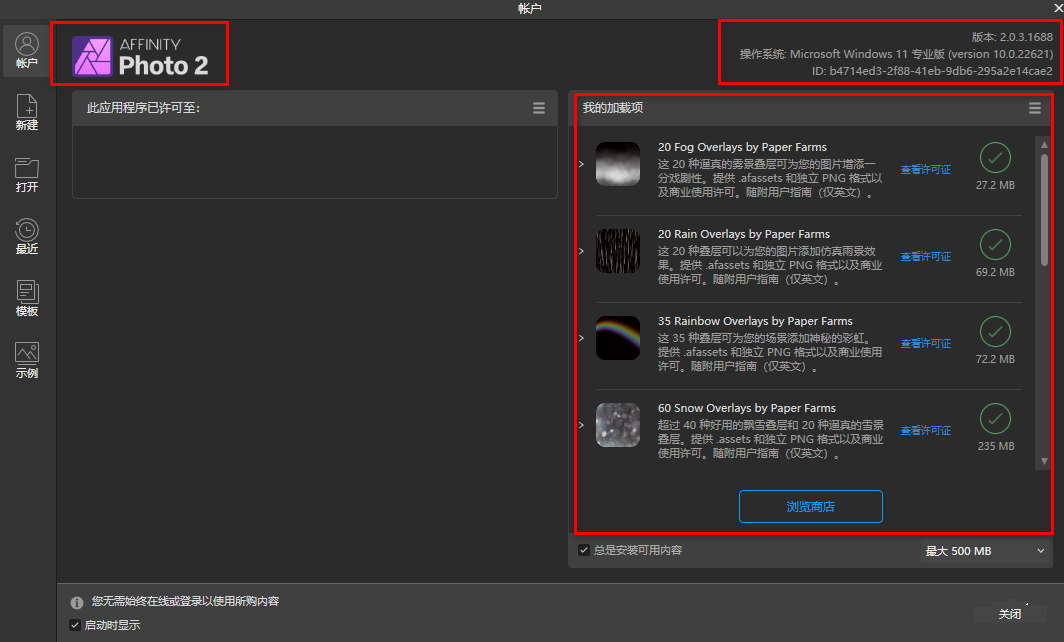Click the installed checkmark for 60 Snow Overlays

(x=995, y=418)
